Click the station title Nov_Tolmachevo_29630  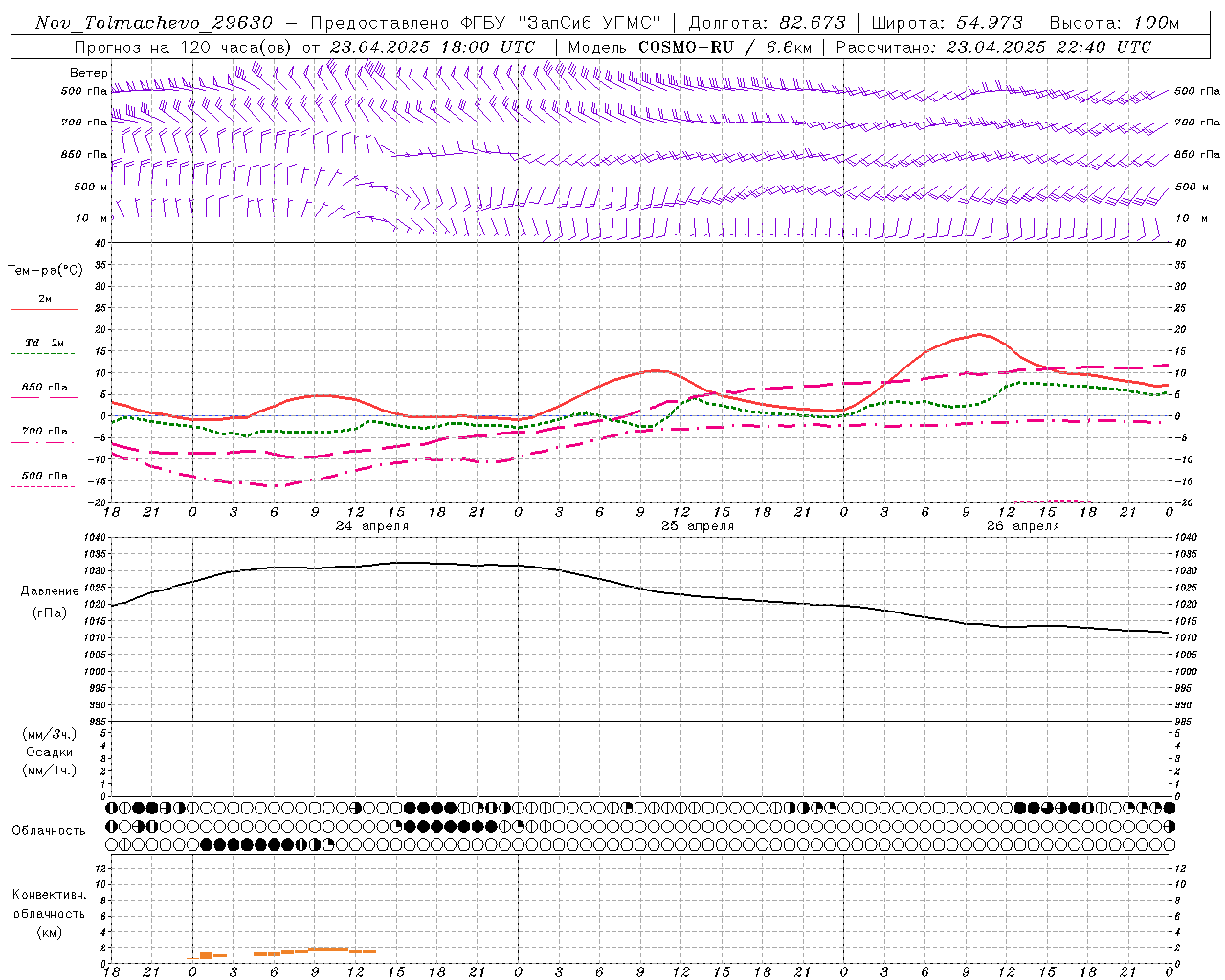pyautogui.click(x=154, y=23)
